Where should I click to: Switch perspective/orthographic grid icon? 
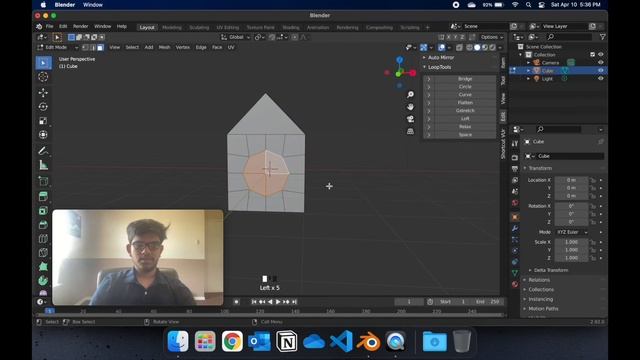[x=410, y=131]
